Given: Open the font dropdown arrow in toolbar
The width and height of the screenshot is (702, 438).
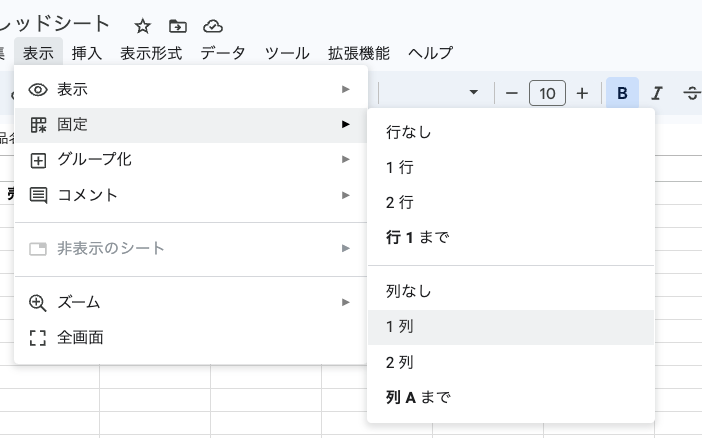Looking at the screenshot, I should tap(473, 93).
